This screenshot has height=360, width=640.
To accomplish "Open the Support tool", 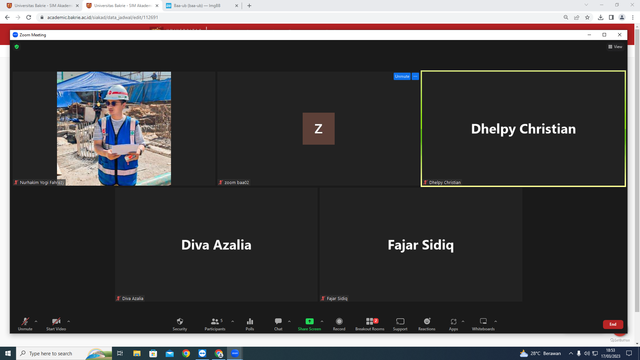I will tap(400, 324).
